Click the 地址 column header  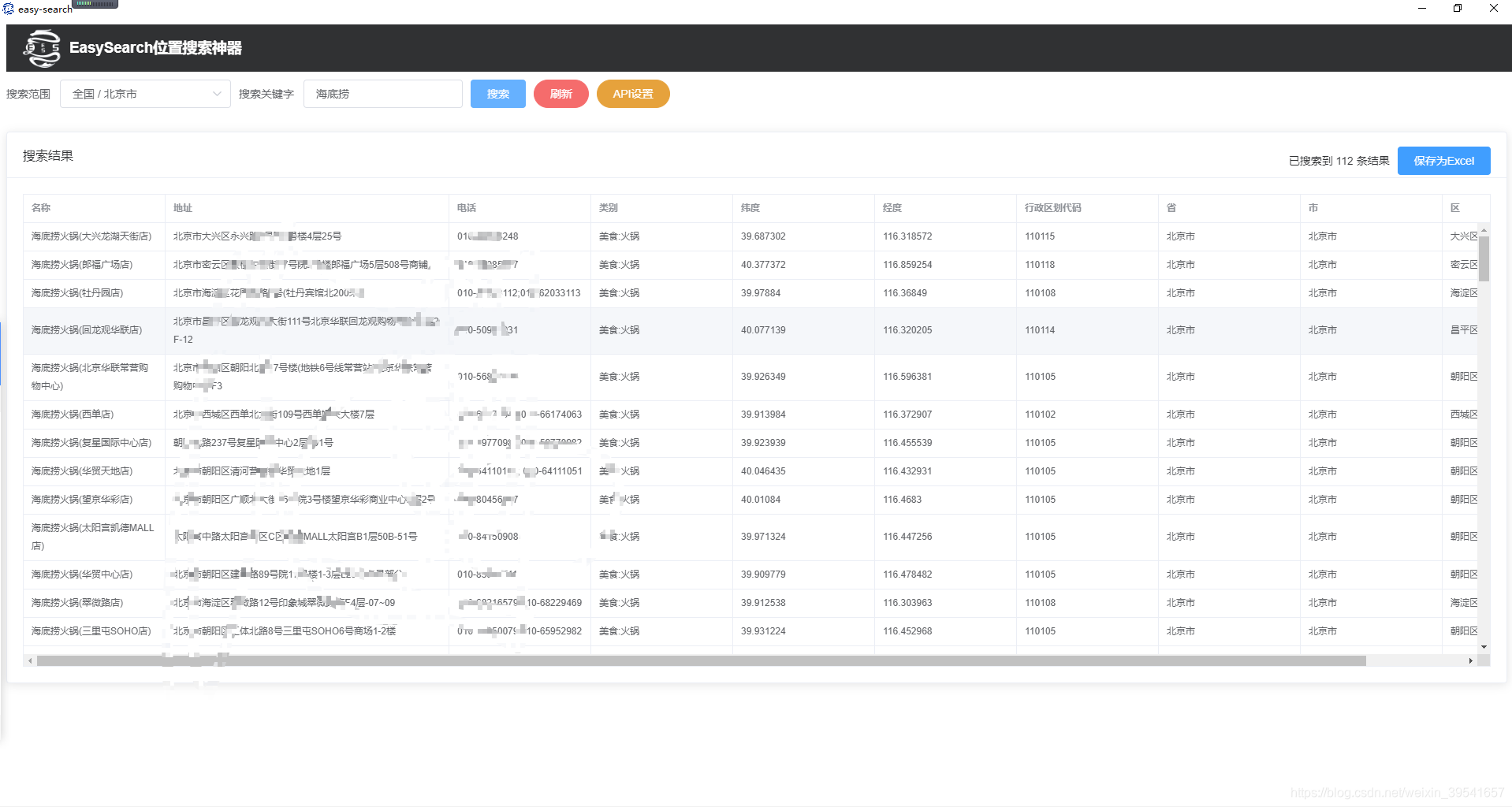[183, 208]
